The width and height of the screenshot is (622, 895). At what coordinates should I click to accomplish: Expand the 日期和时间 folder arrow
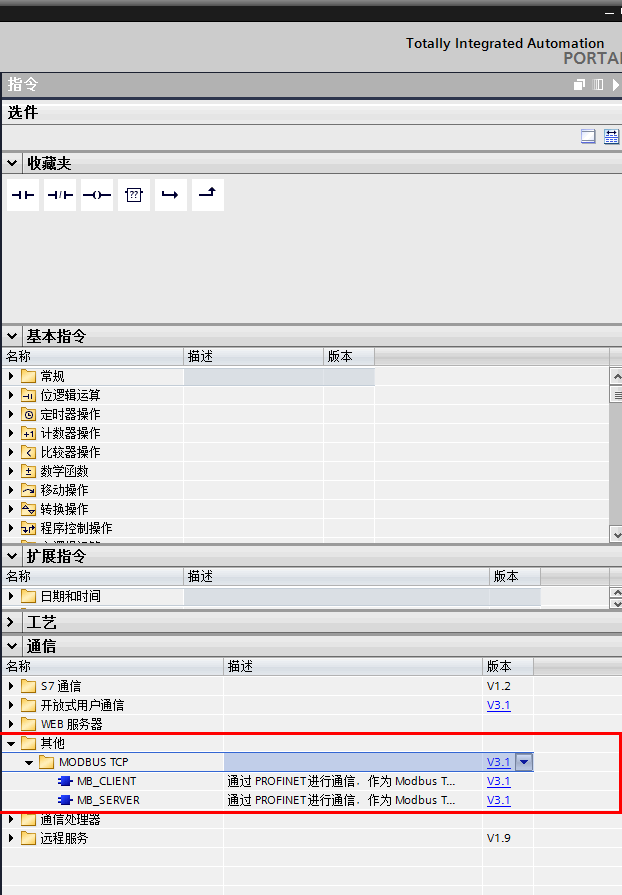[x=11, y=596]
